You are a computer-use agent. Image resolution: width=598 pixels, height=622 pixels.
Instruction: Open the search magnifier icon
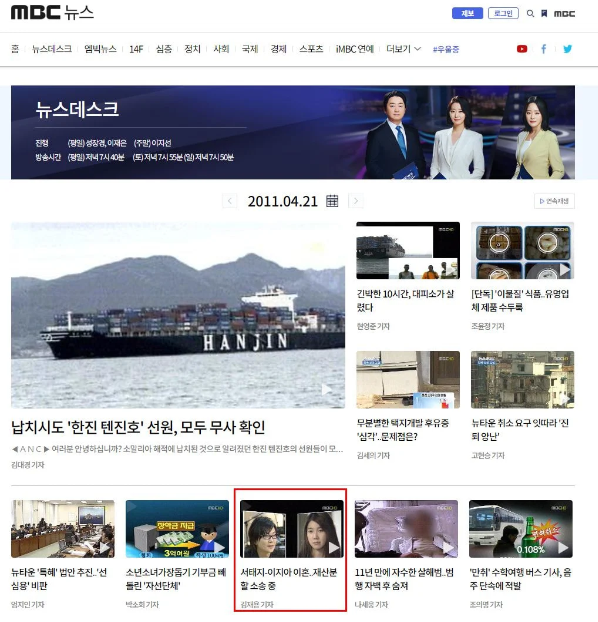click(530, 13)
